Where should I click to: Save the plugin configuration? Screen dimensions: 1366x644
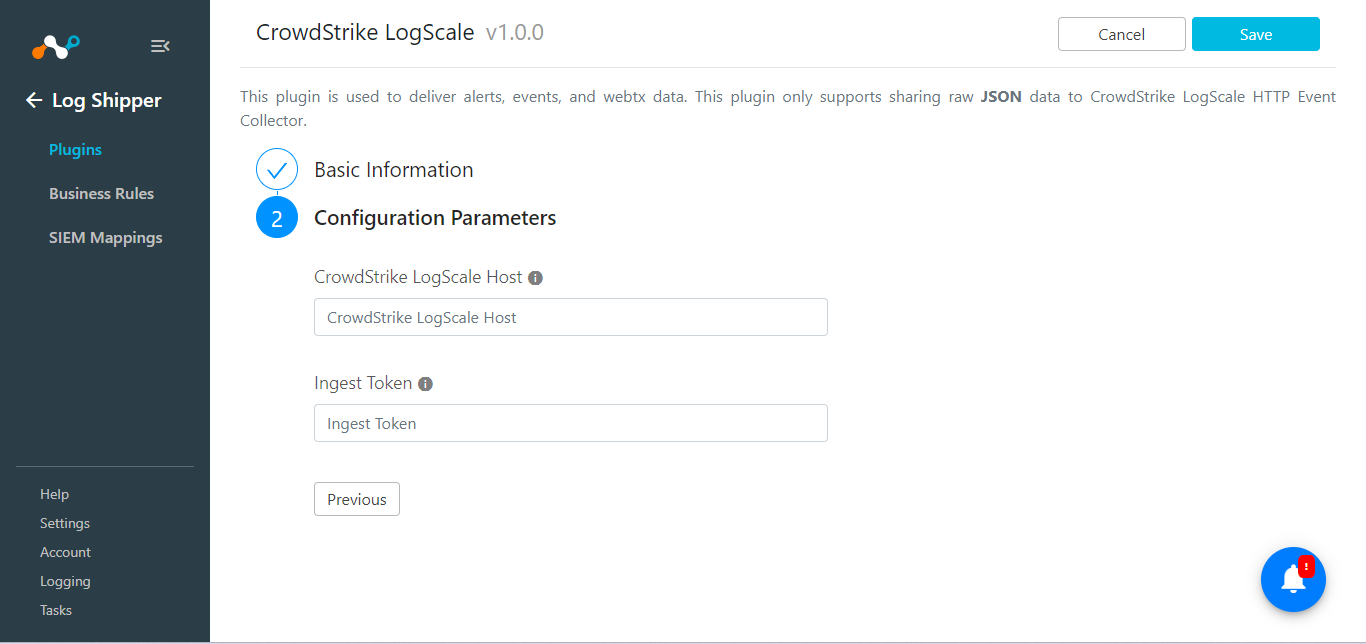click(x=1256, y=34)
